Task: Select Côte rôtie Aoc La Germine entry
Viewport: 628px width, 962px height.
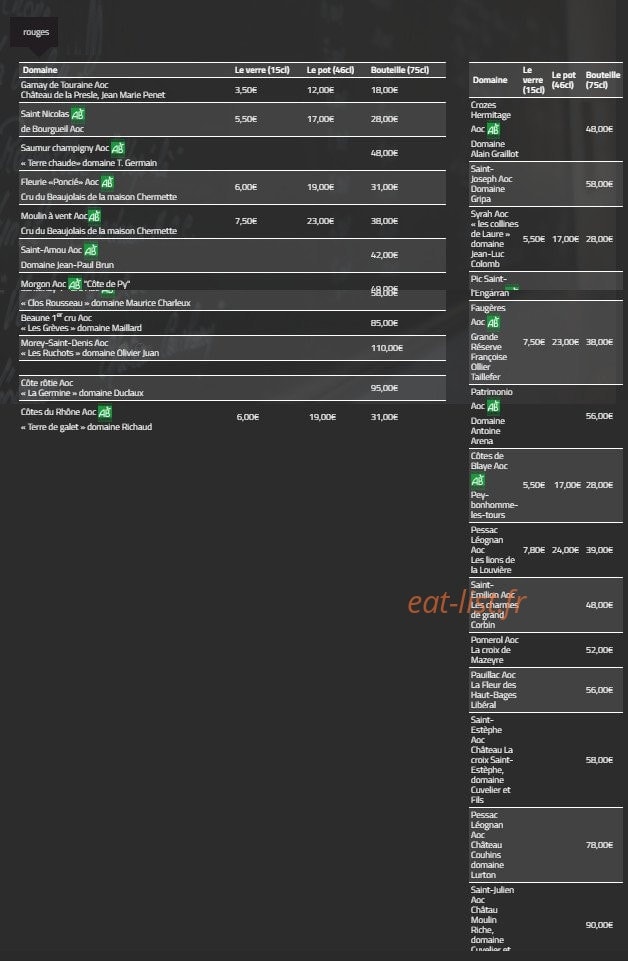Action: [232, 388]
